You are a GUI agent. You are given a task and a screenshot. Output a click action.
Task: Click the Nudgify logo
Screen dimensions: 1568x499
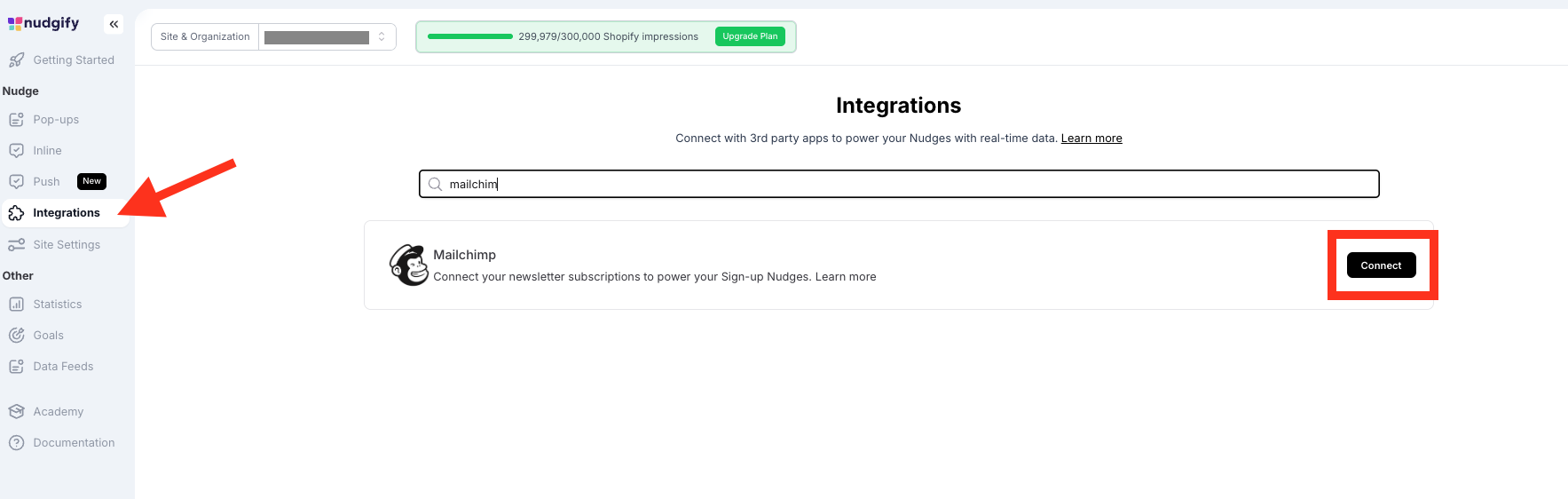coord(43,23)
